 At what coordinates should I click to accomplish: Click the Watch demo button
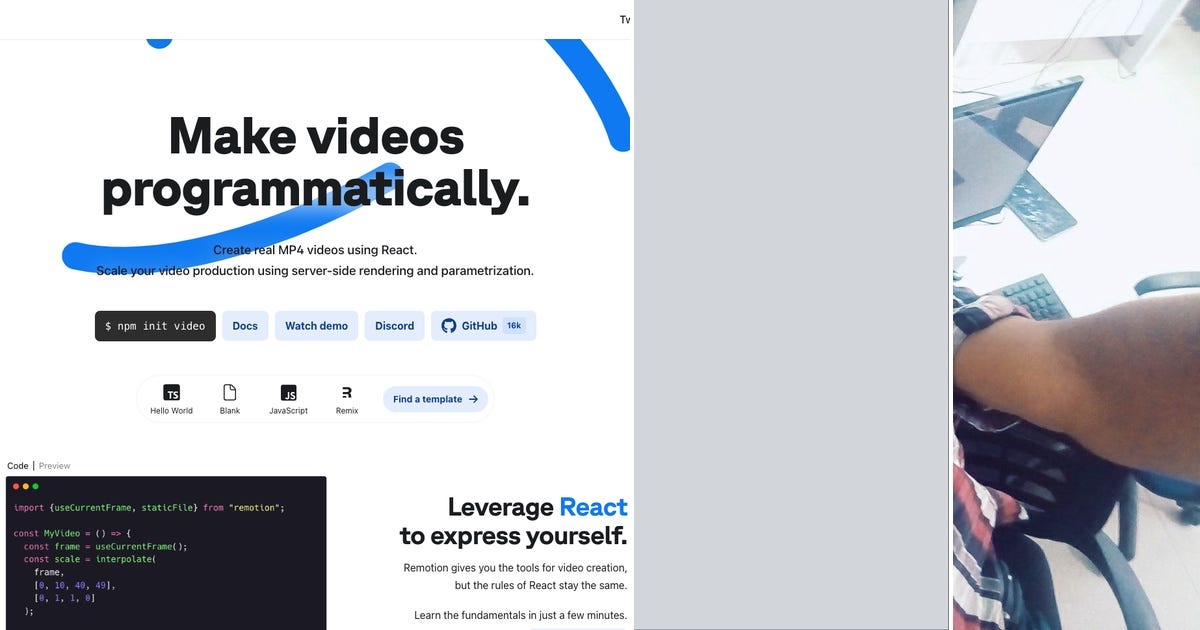[x=316, y=326]
